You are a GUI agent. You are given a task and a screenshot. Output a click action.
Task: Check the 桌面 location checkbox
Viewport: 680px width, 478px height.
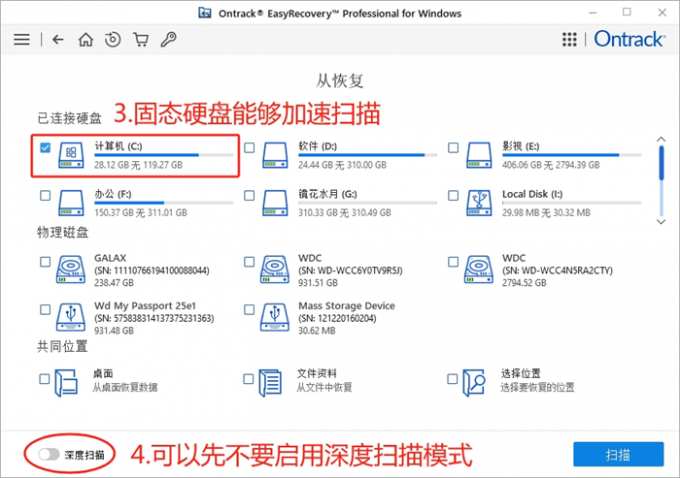pyautogui.click(x=44, y=379)
